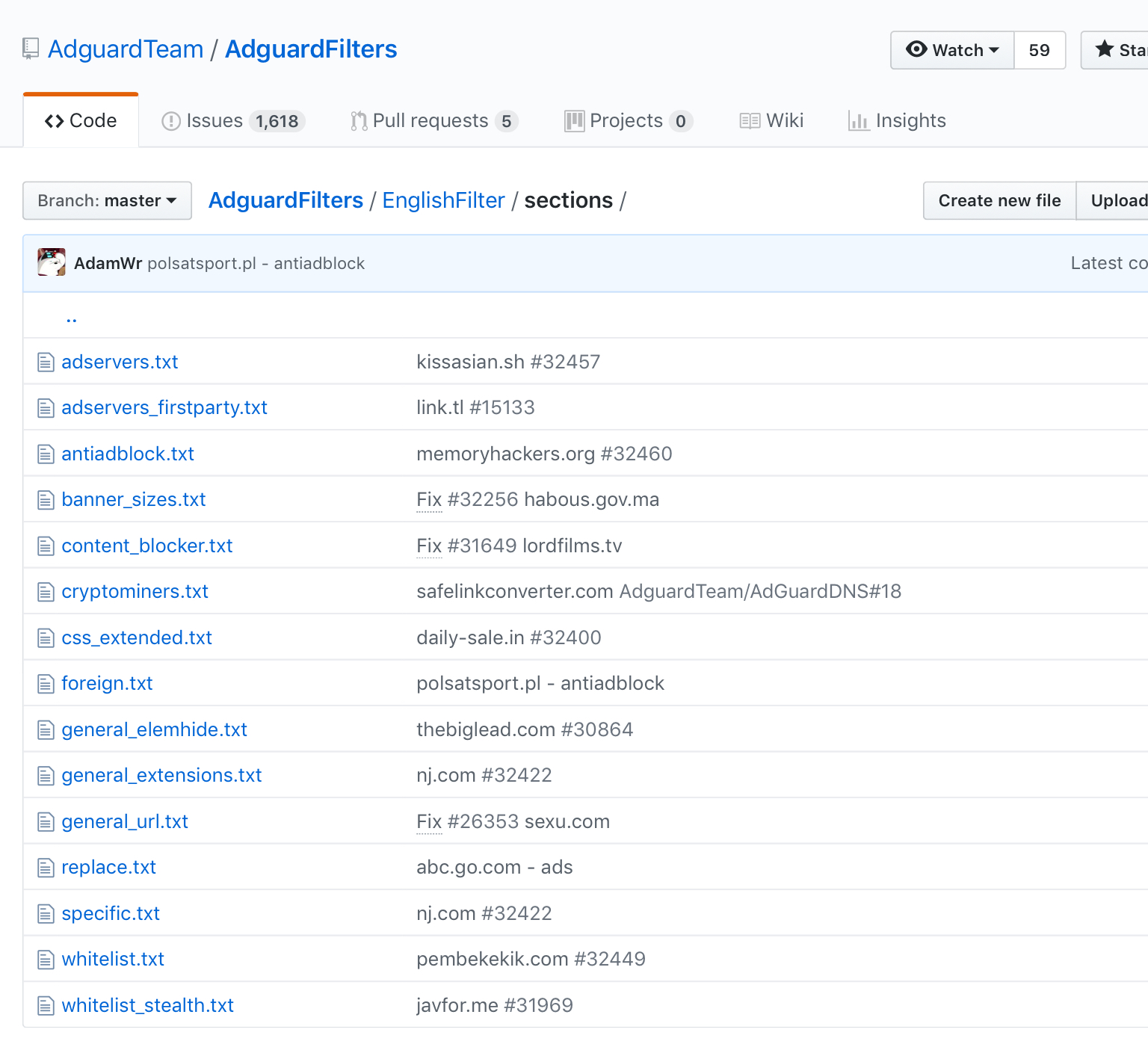Screen dimensions: 1148x1053
Task: Click the Upload files button
Action: (1112, 200)
